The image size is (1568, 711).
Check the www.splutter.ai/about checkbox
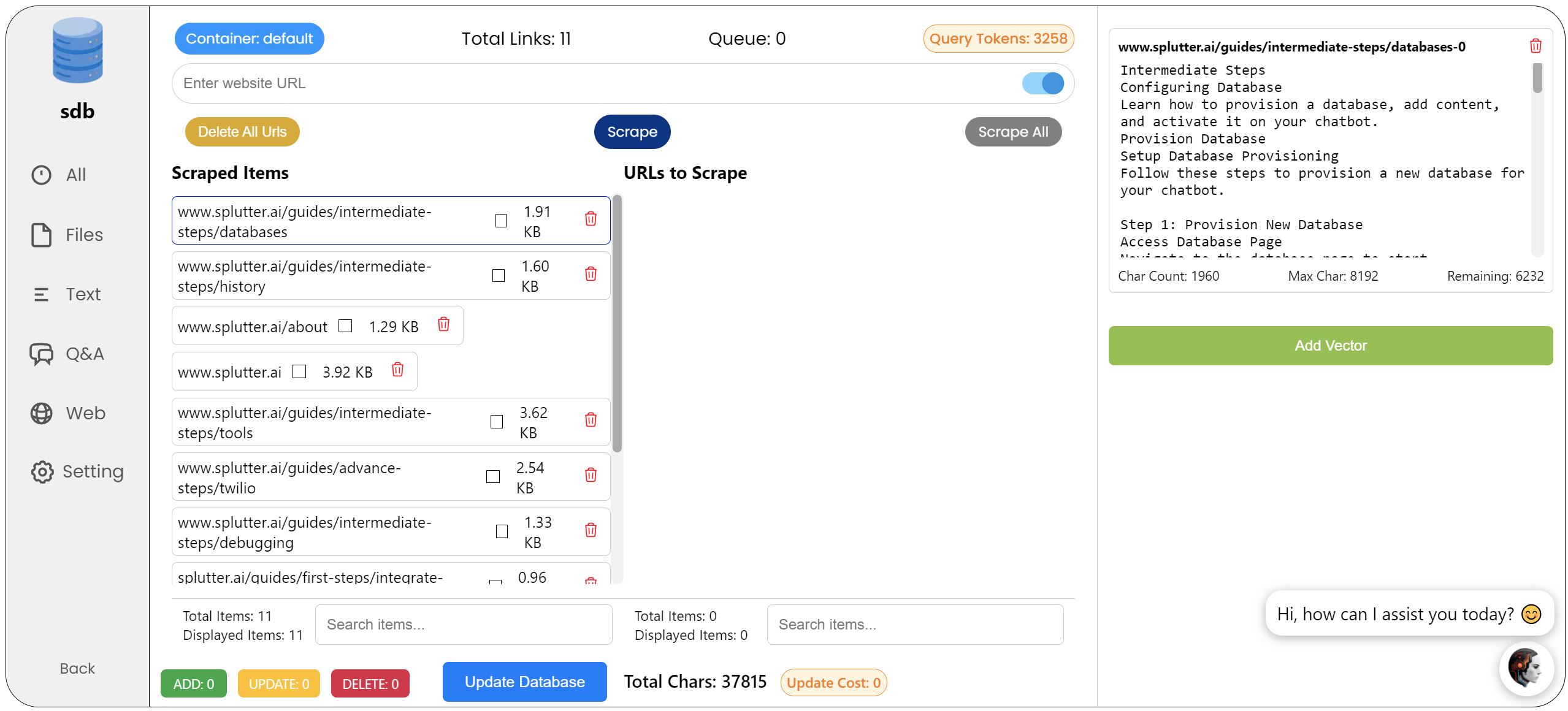tap(345, 325)
